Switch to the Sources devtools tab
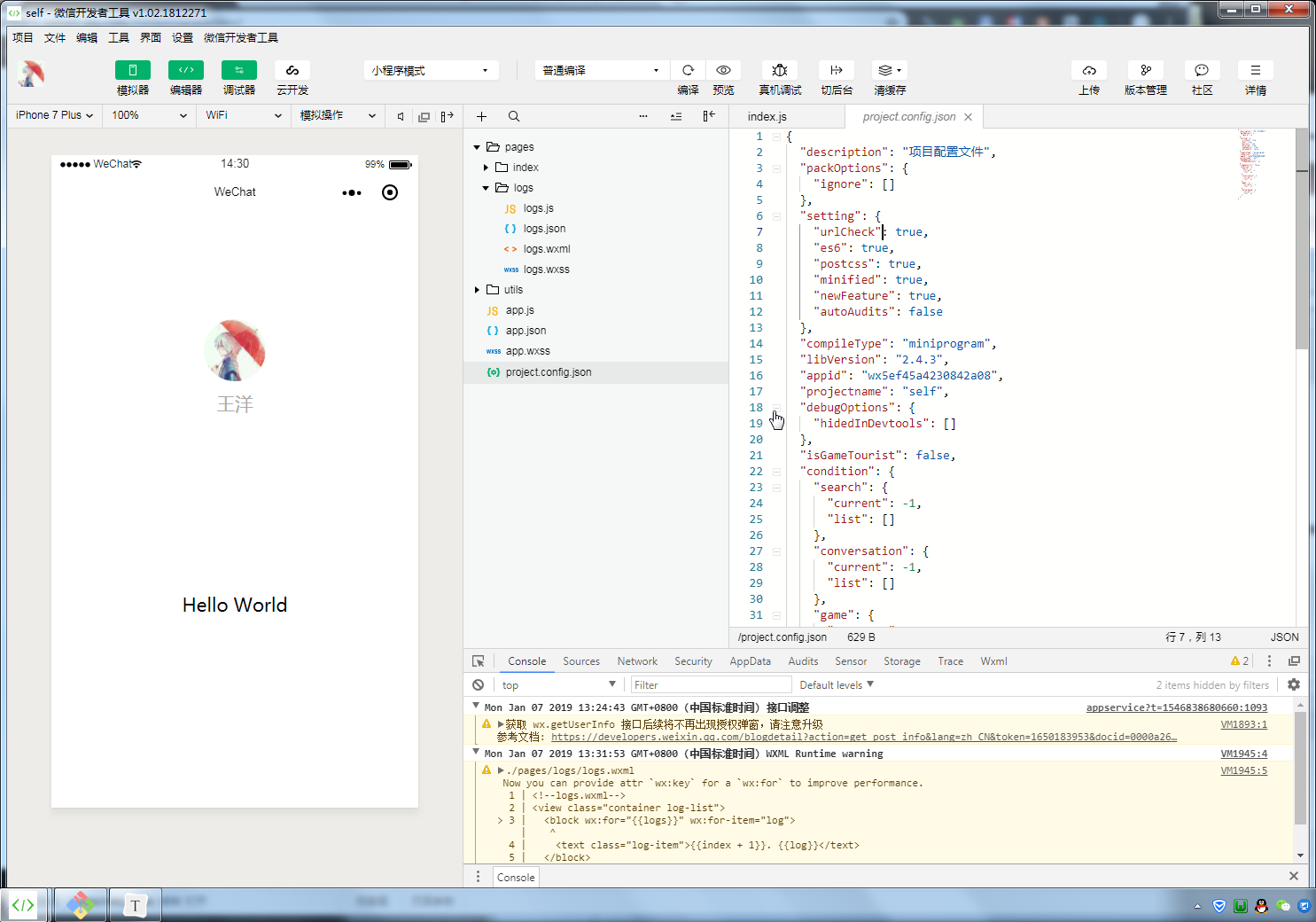 click(x=581, y=661)
